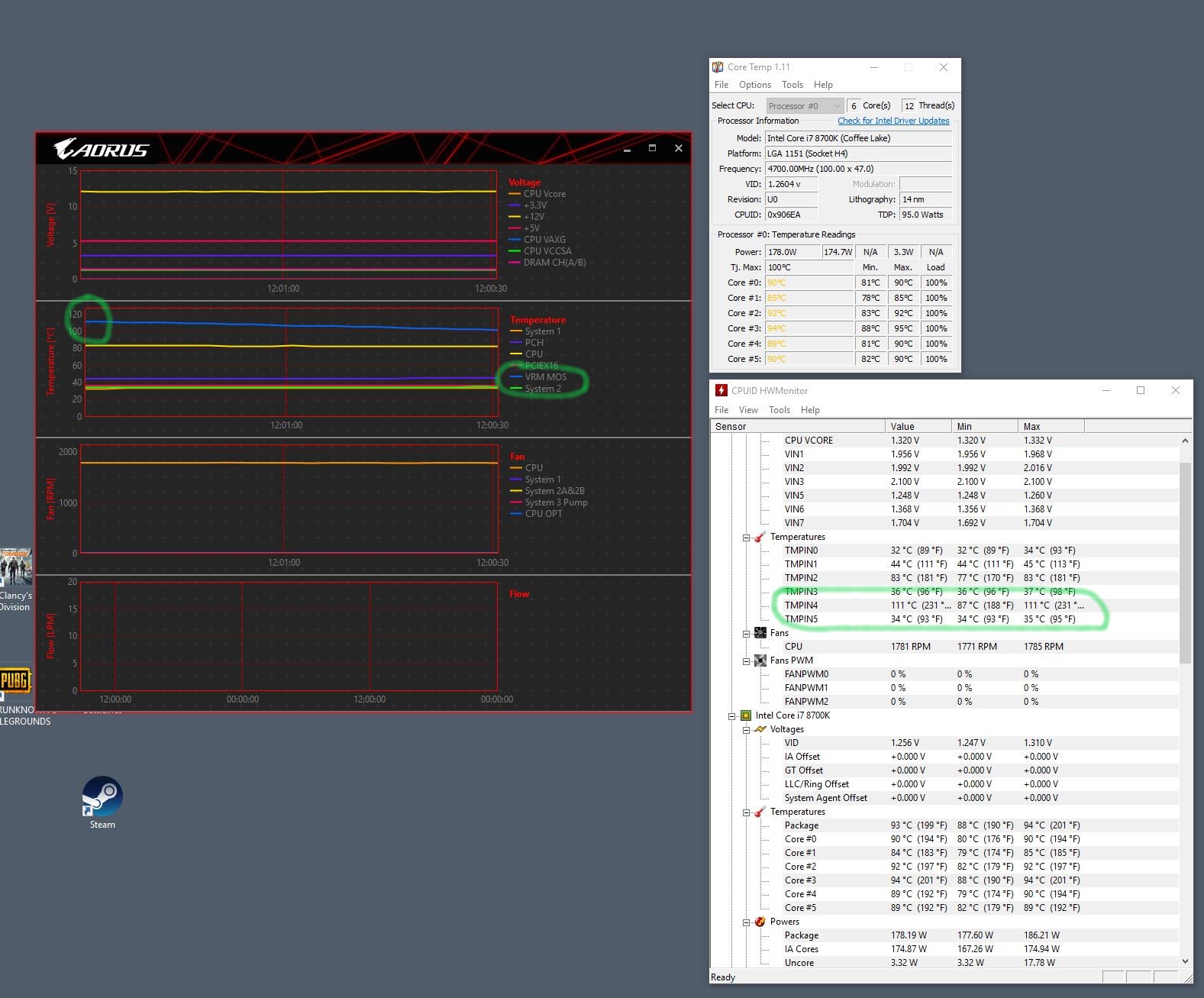Click the Core Temp title bar icon

[718, 67]
